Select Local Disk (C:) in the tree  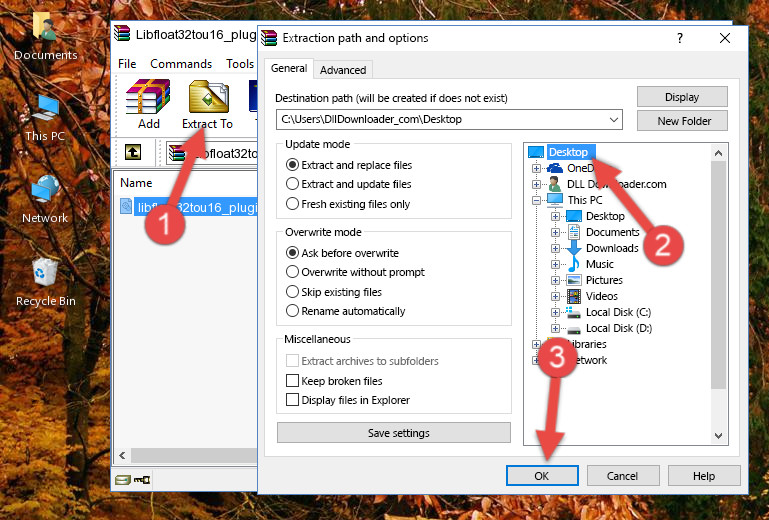click(618, 312)
